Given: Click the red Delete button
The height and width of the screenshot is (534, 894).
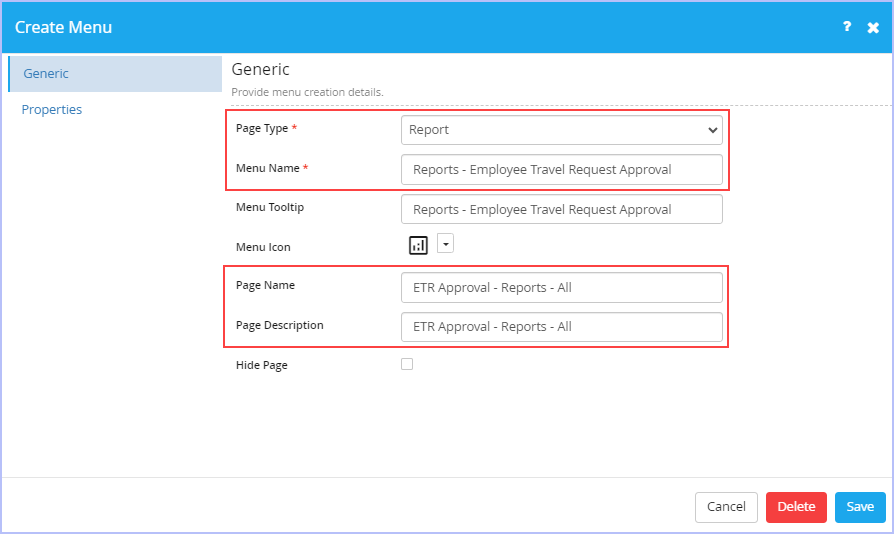Looking at the screenshot, I should pyautogui.click(x=796, y=507).
